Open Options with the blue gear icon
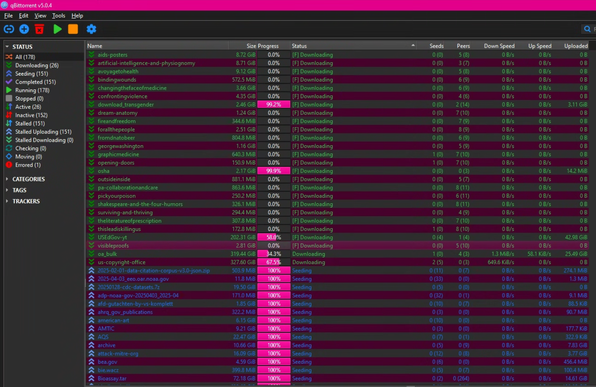596x387 pixels. click(x=91, y=29)
